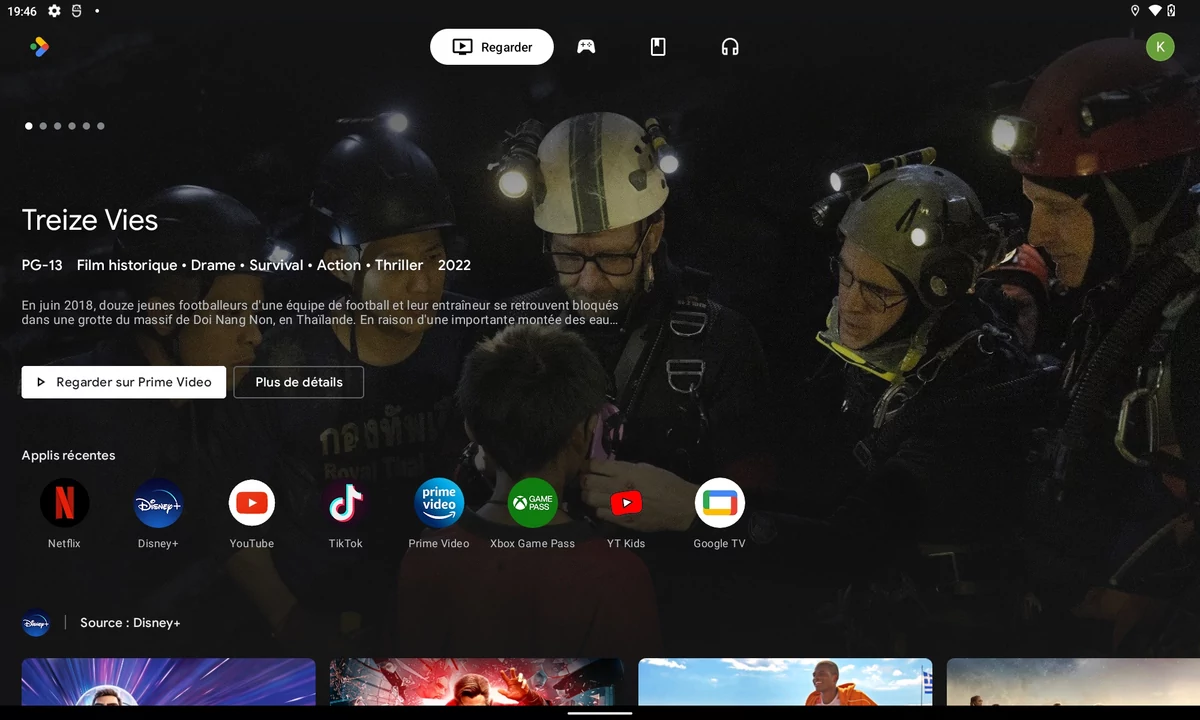Open the Netflix app icon
Viewport: 1200px width, 720px height.
pyautogui.click(x=64, y=502)
